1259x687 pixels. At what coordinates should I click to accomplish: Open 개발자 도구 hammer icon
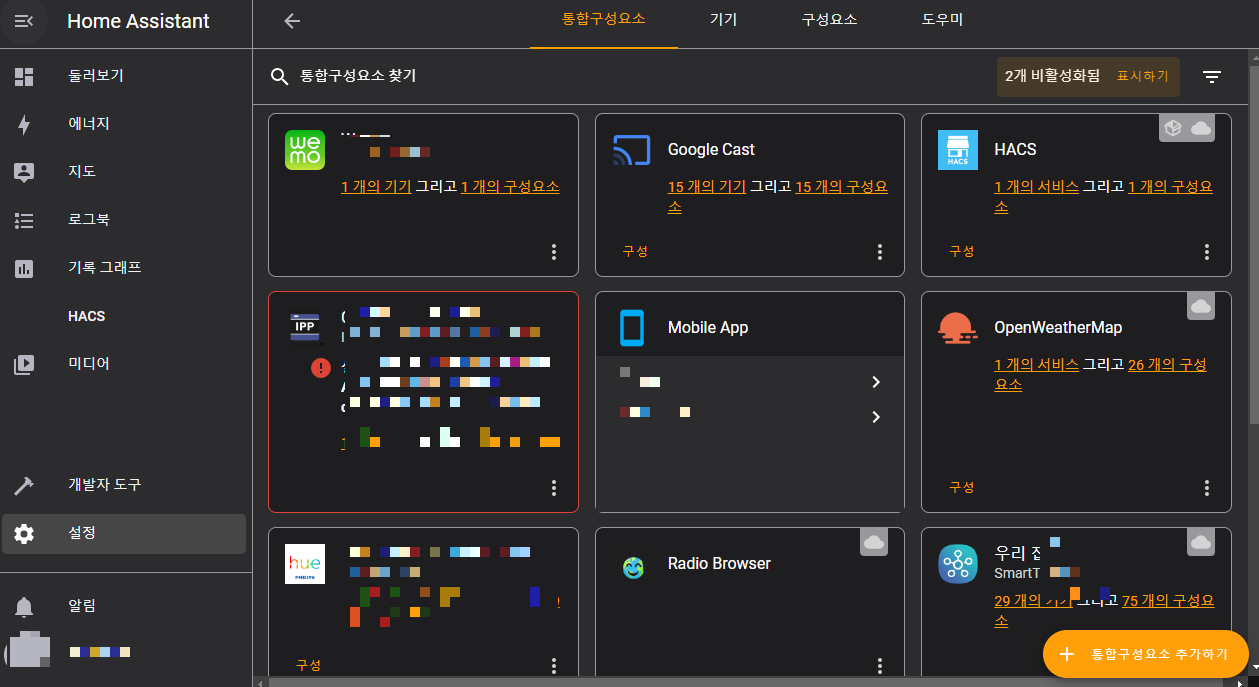(24, 485)
